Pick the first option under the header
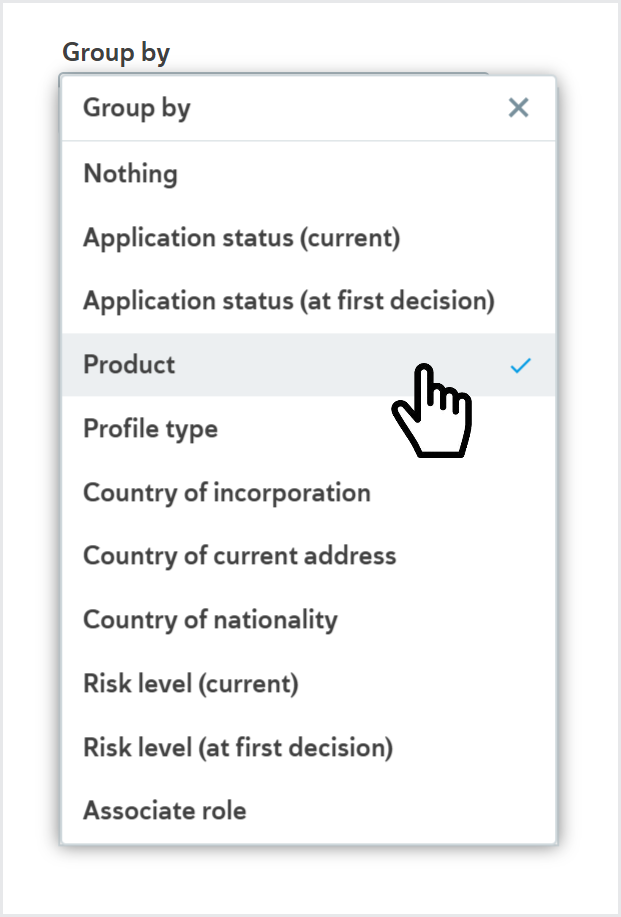 click(130, 173)
